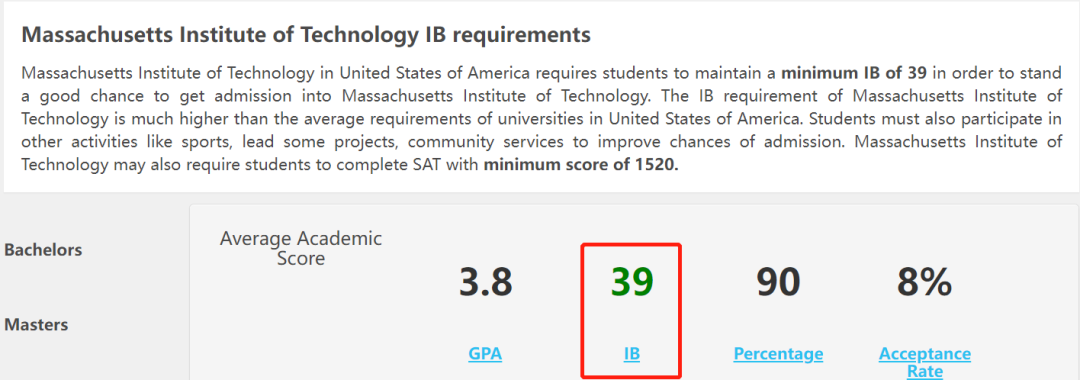Click the MIT IB requirements heading
Viewport: 1080px width, 380px height.
tap(306, 35)
